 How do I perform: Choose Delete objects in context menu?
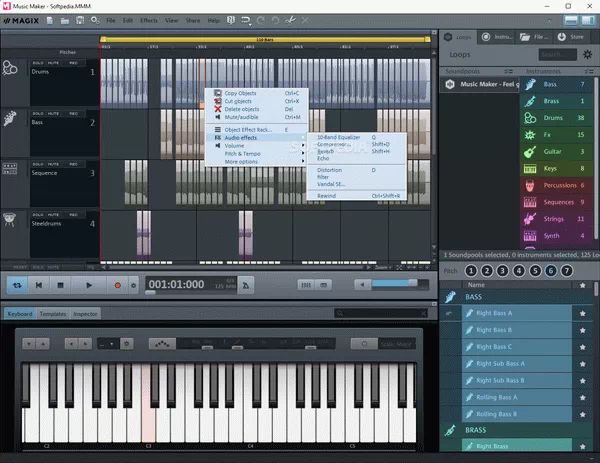256,109
